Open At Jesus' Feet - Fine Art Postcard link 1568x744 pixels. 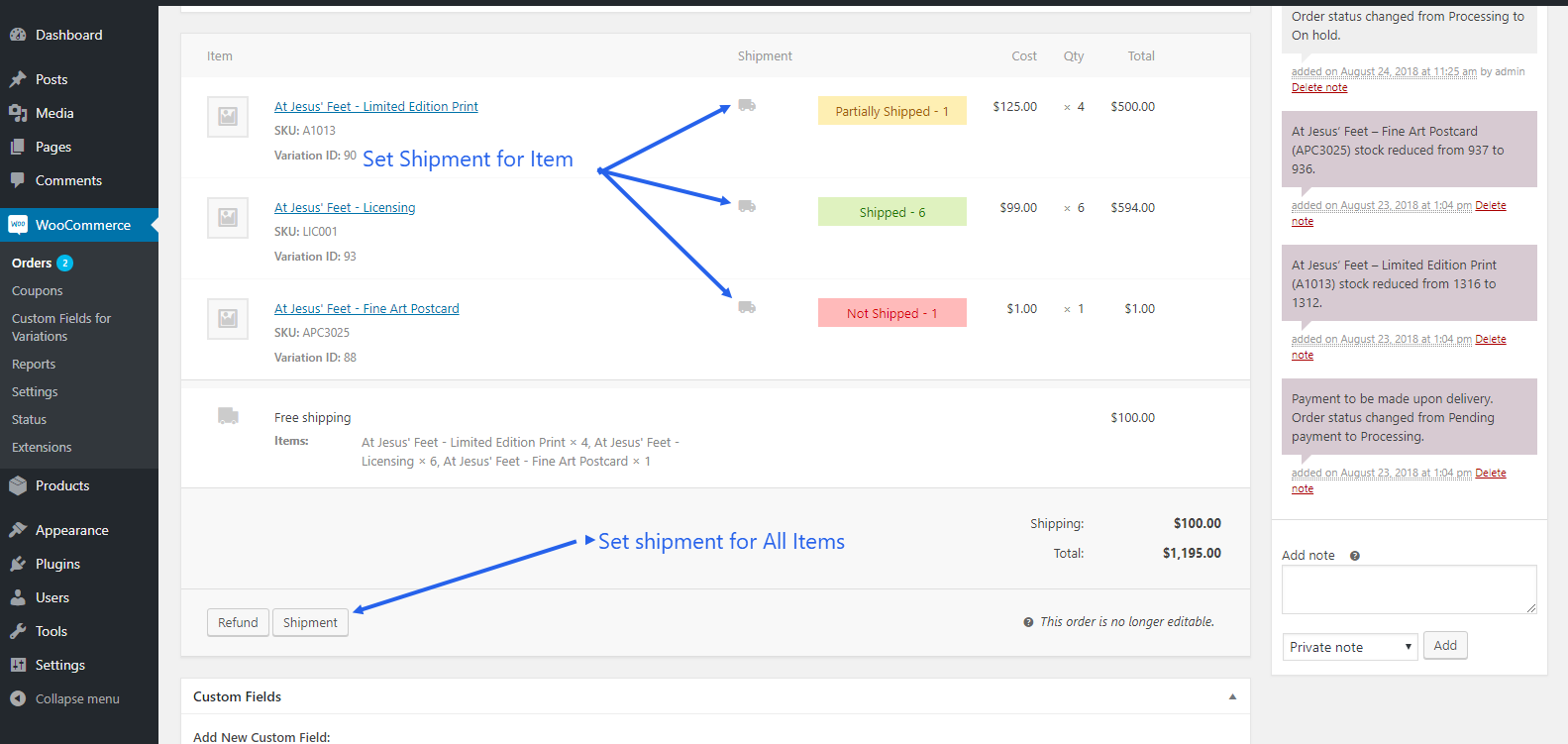[366, 308]
